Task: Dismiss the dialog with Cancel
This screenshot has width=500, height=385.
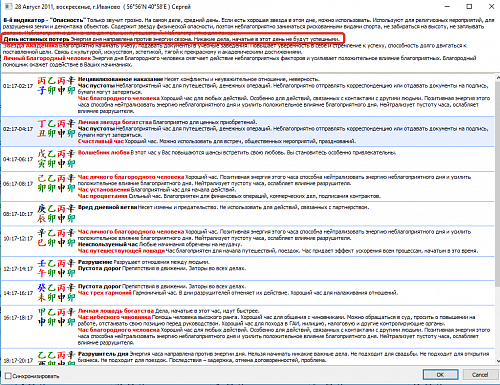Action: (x=480, y=375)
